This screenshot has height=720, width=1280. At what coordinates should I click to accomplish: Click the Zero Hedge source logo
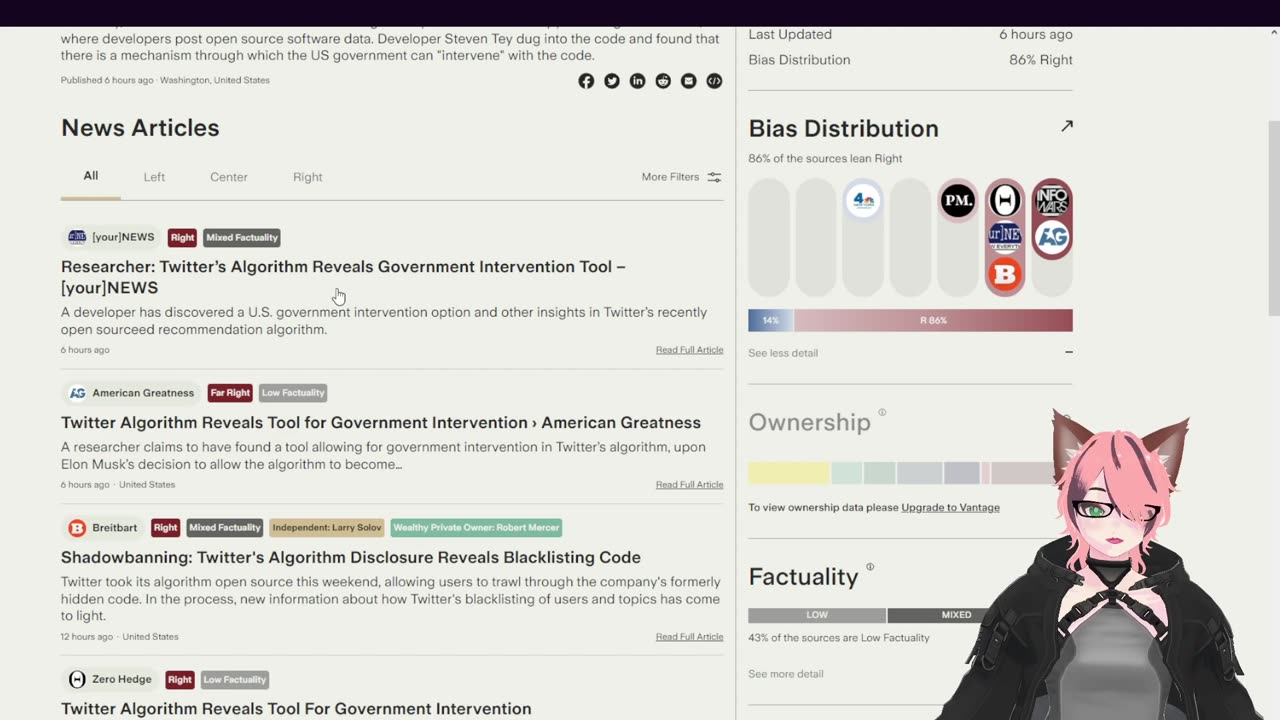click(x=77, y=680)
